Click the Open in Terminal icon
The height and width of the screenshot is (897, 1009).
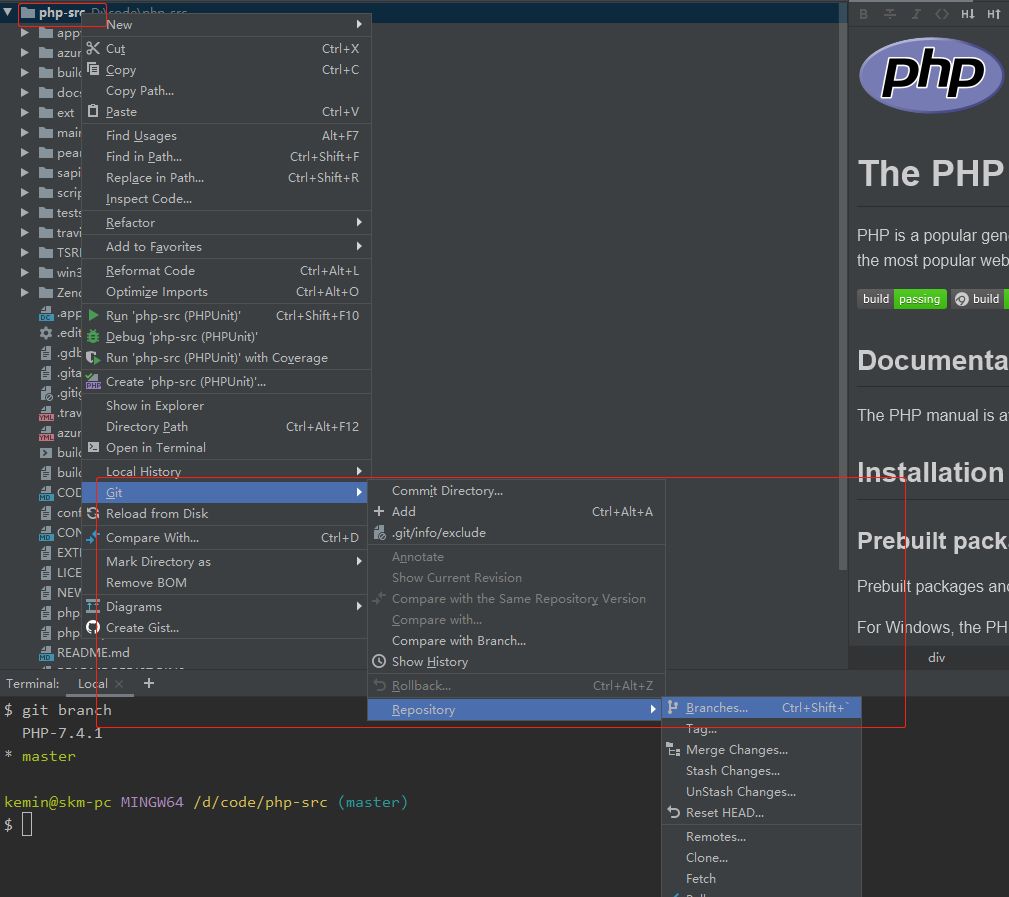[x=93, y=447]
